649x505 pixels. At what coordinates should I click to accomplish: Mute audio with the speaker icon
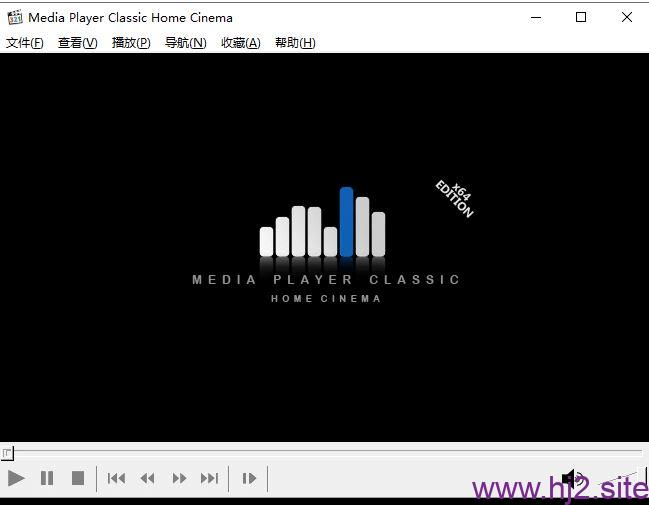click(572, 479)
